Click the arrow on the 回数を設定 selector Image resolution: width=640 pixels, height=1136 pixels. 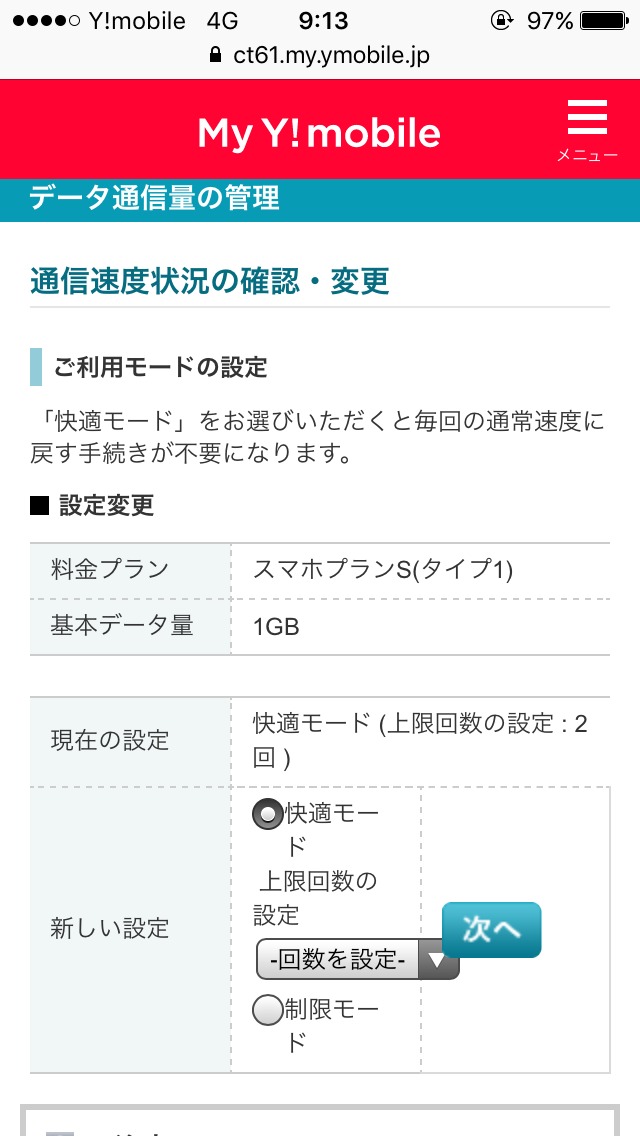tap(438, 960)
